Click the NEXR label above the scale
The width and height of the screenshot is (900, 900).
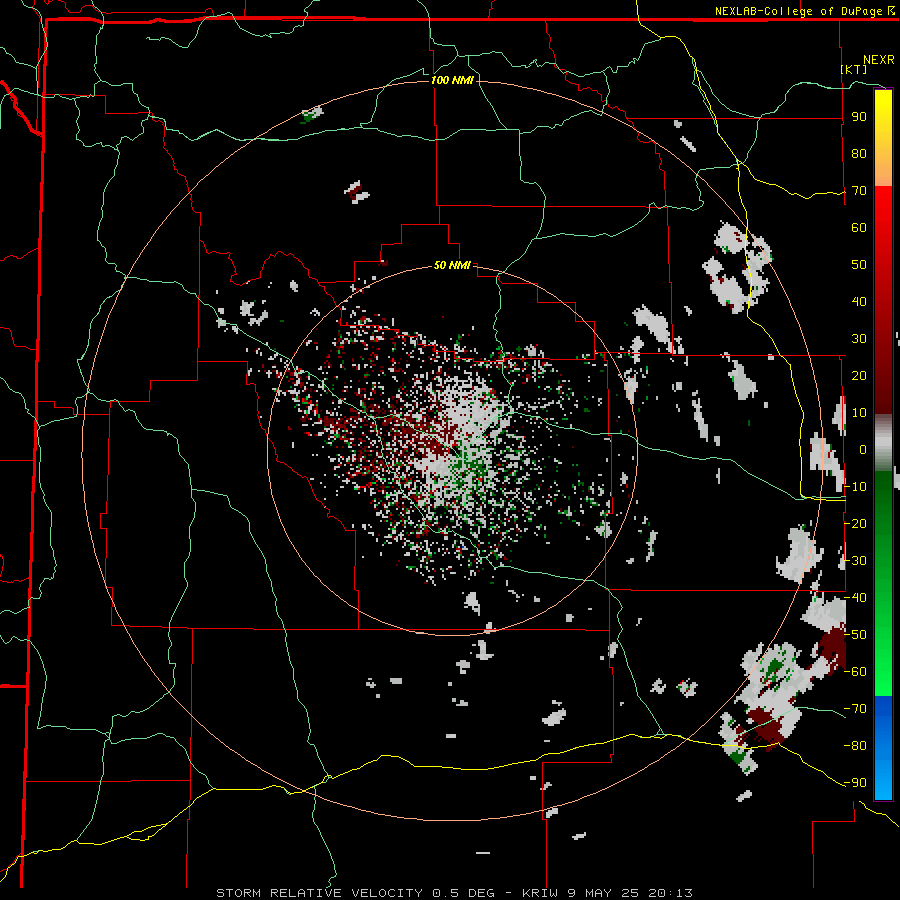coord(879,60)
